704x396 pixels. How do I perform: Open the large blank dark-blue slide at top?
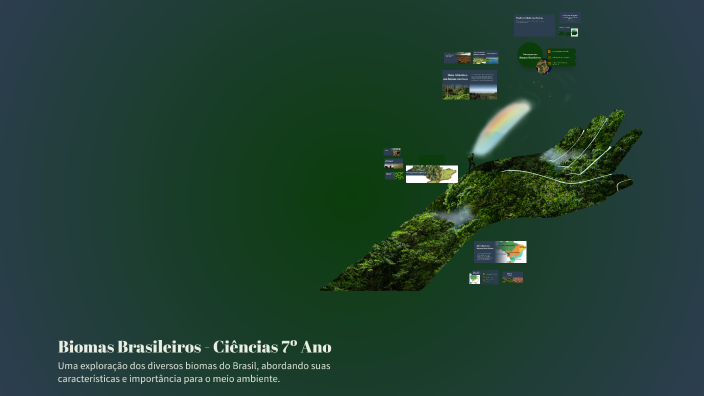[x=534, y=26]
